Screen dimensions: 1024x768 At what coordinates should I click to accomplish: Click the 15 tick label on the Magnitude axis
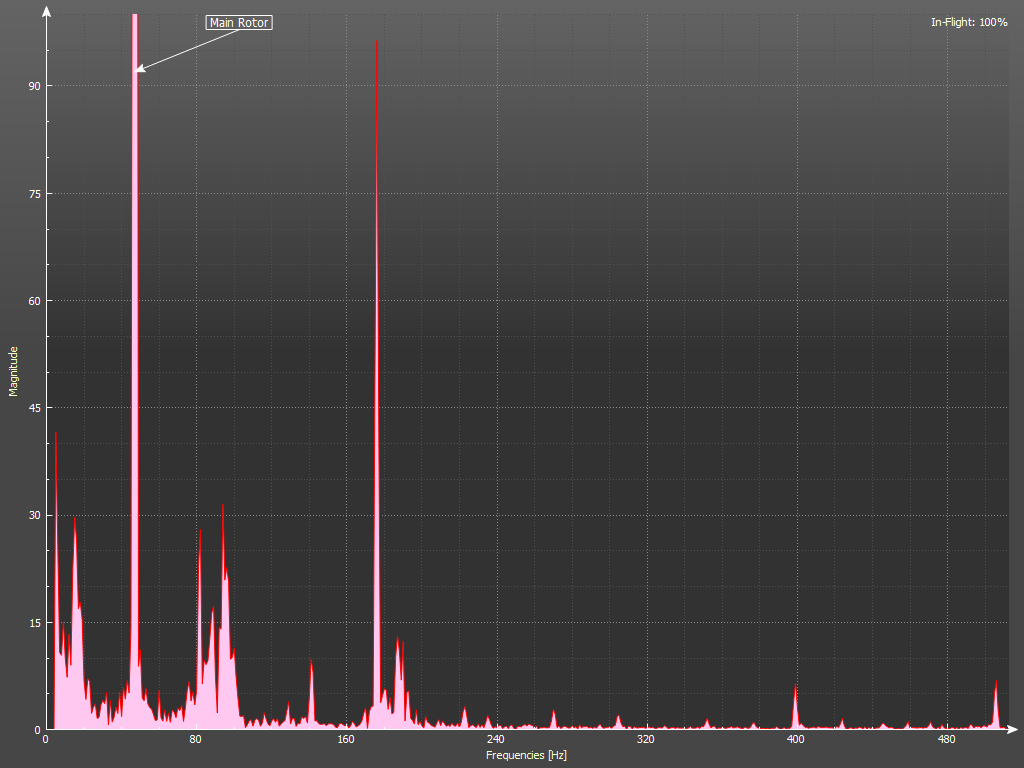point(33,623)
